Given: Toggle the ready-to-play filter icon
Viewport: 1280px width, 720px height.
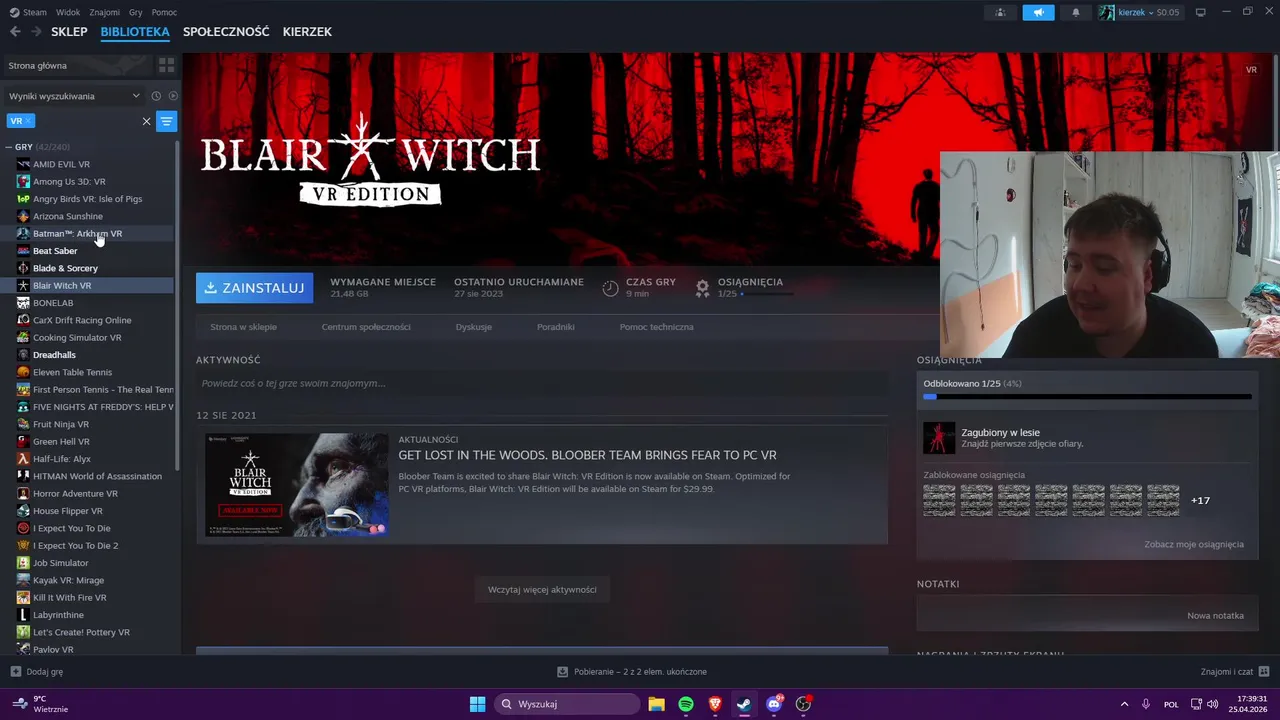Looking at the screenshot, I should pos(173,96).
